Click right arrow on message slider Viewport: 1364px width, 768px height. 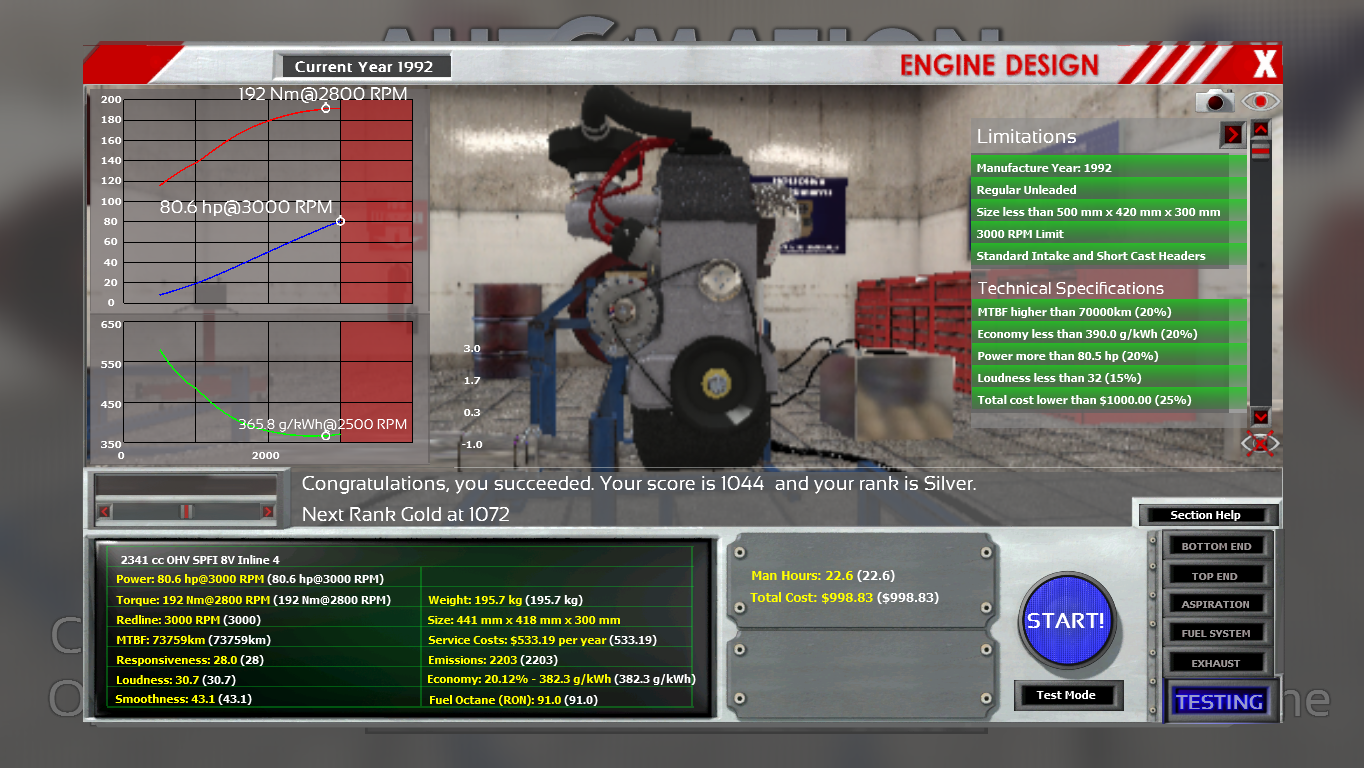(x=268, y=511)
